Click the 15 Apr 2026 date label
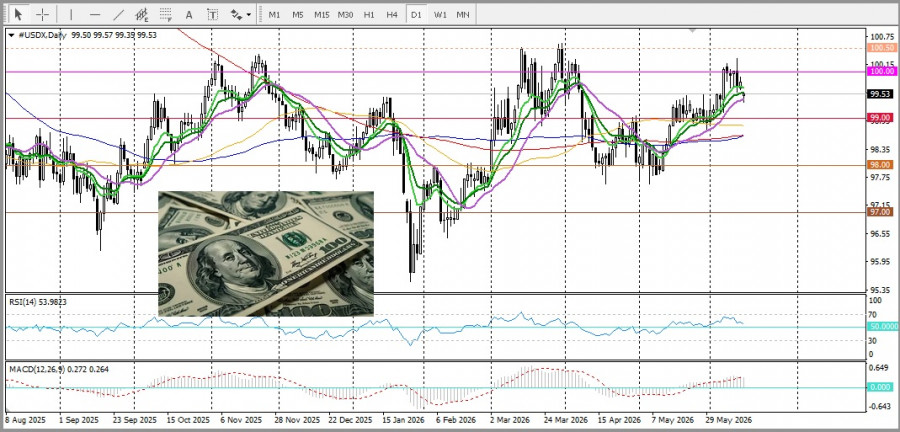This screenshot has height=432, width=900. pyautogui.click(x=619, y=419)
